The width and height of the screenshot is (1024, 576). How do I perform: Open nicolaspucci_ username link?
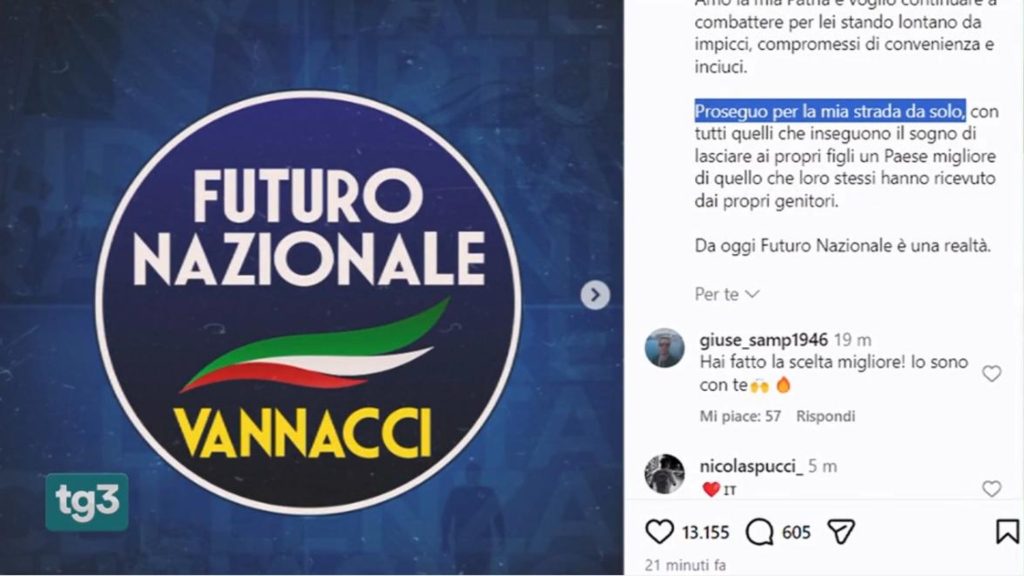(751, 466)
